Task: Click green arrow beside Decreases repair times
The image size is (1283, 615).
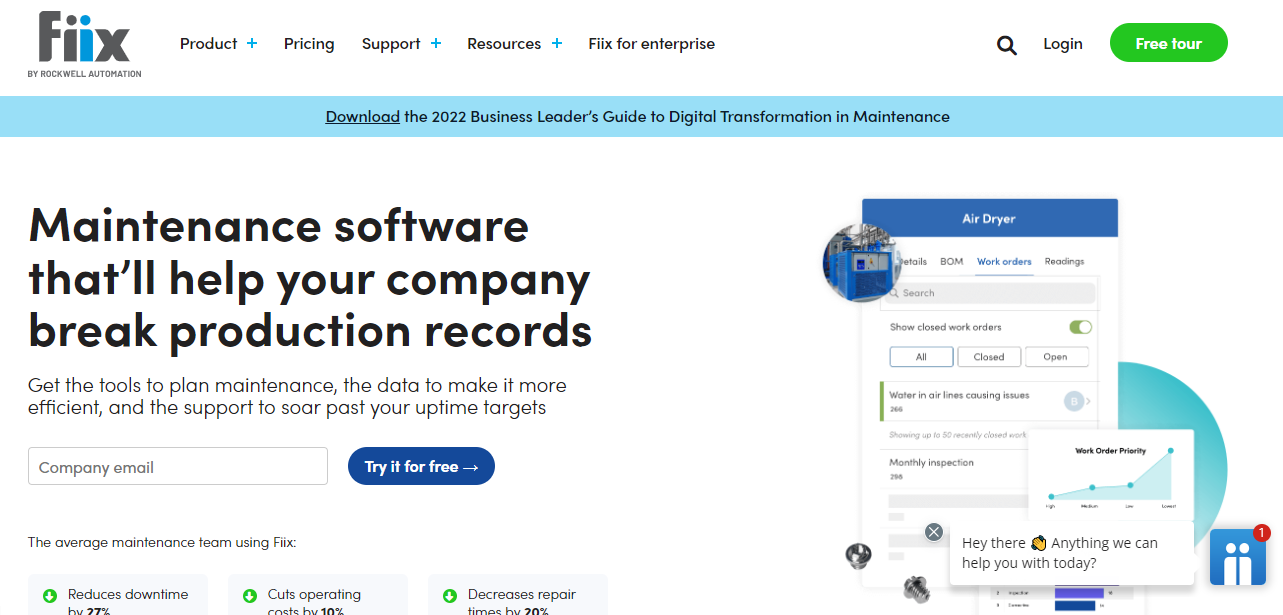Action: coord(450,596)
